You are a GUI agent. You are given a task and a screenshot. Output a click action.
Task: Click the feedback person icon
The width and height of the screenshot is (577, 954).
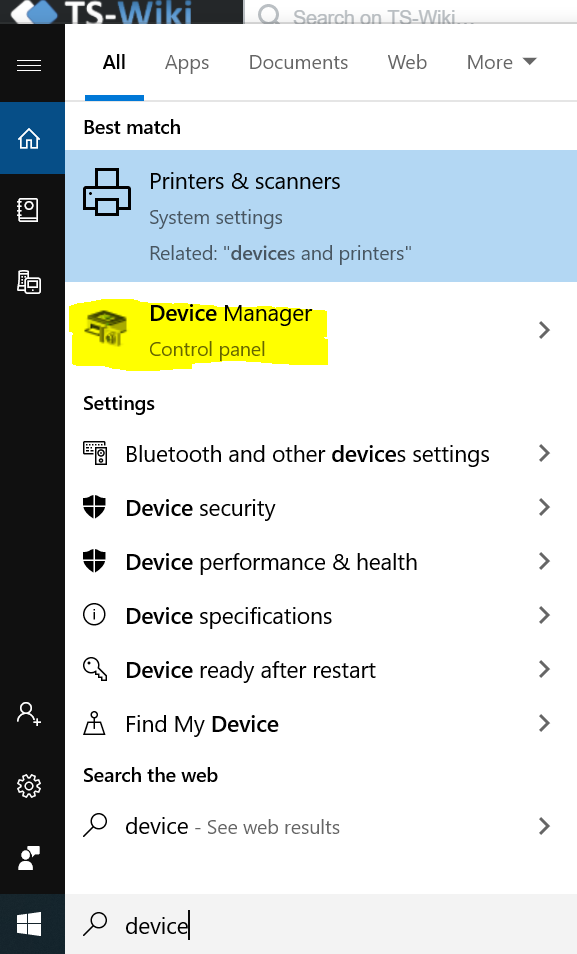click(x=29, y=858)
